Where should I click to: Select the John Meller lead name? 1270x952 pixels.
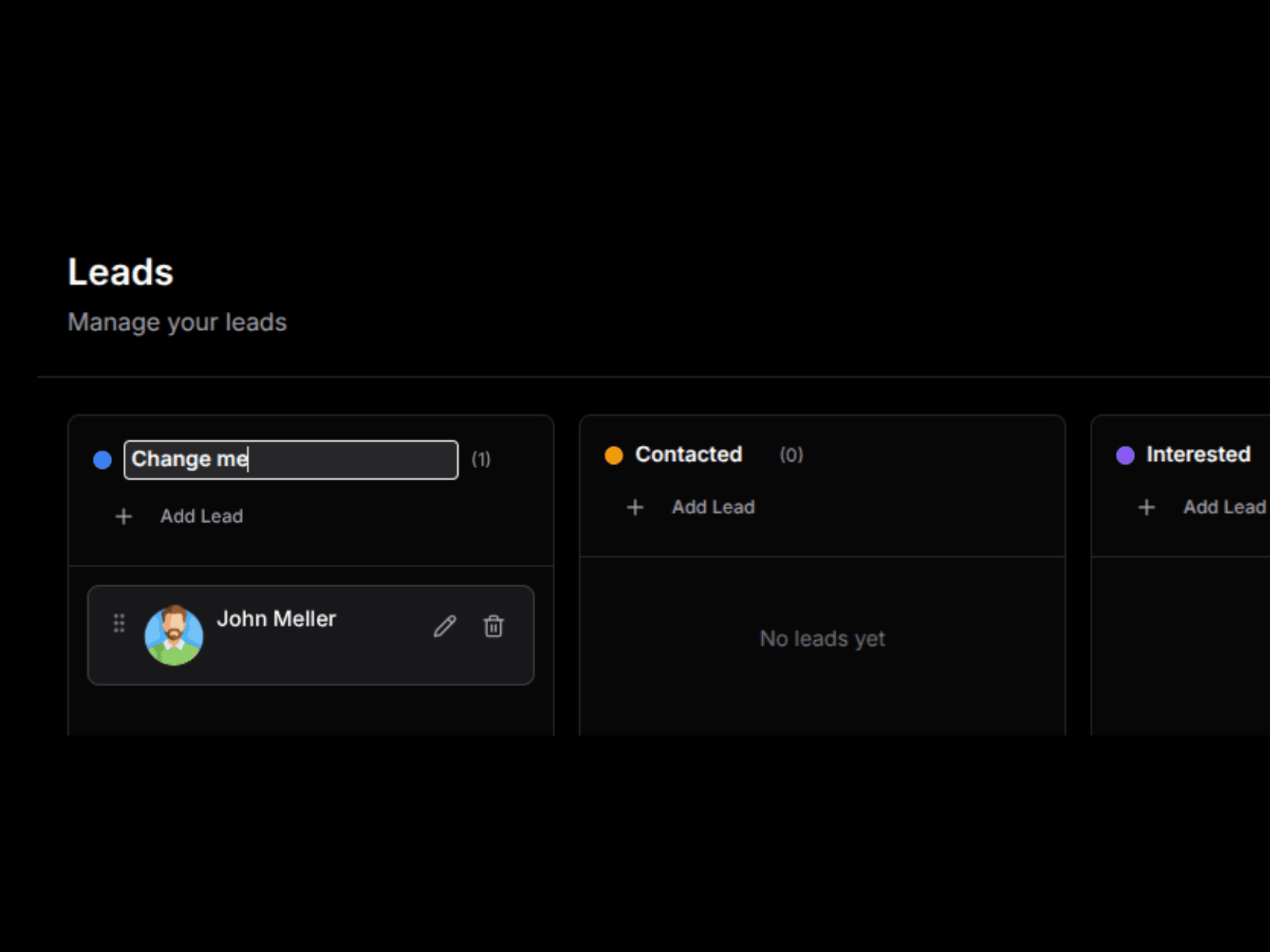(x=276, y=619)
